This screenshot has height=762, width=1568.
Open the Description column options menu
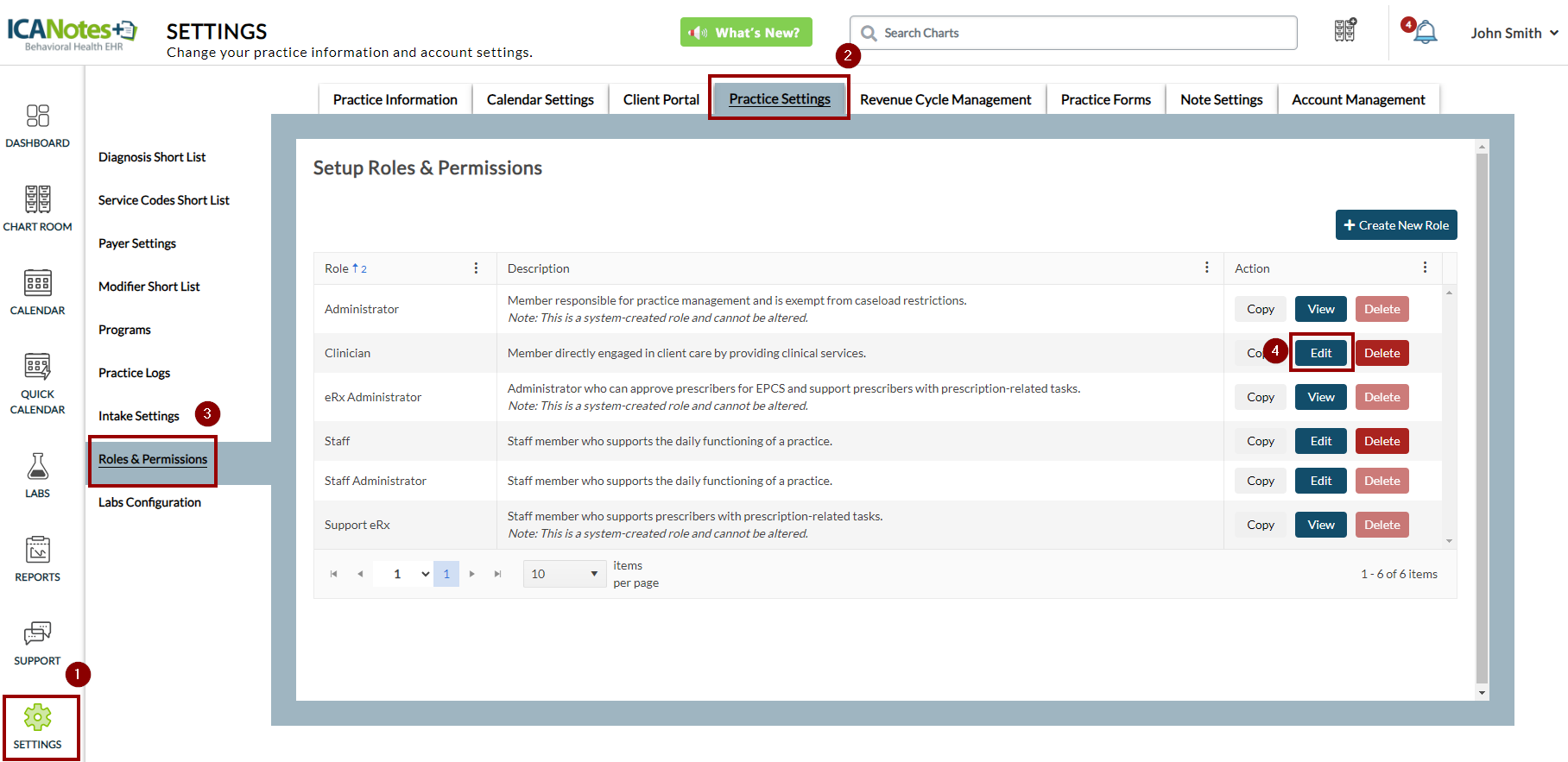1206,268
